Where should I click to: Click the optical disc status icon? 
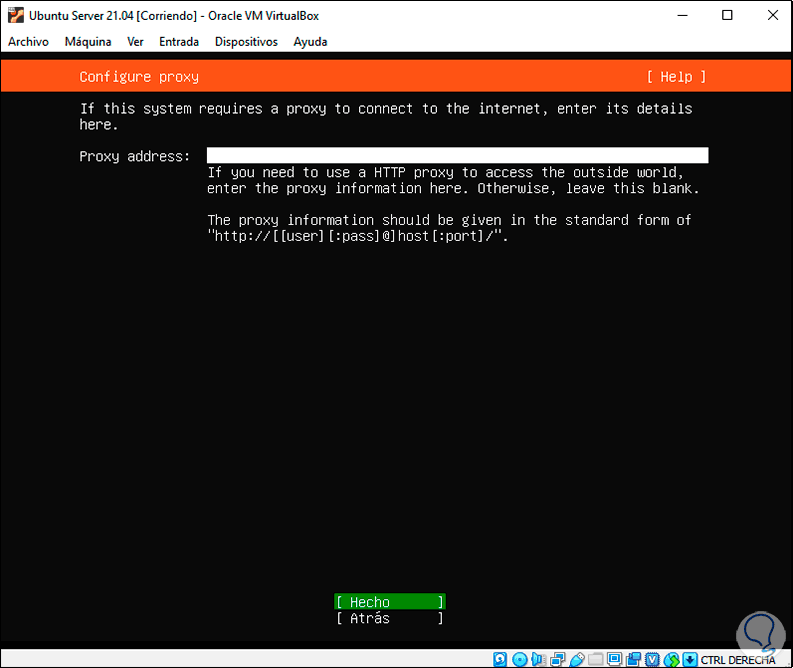519,659
